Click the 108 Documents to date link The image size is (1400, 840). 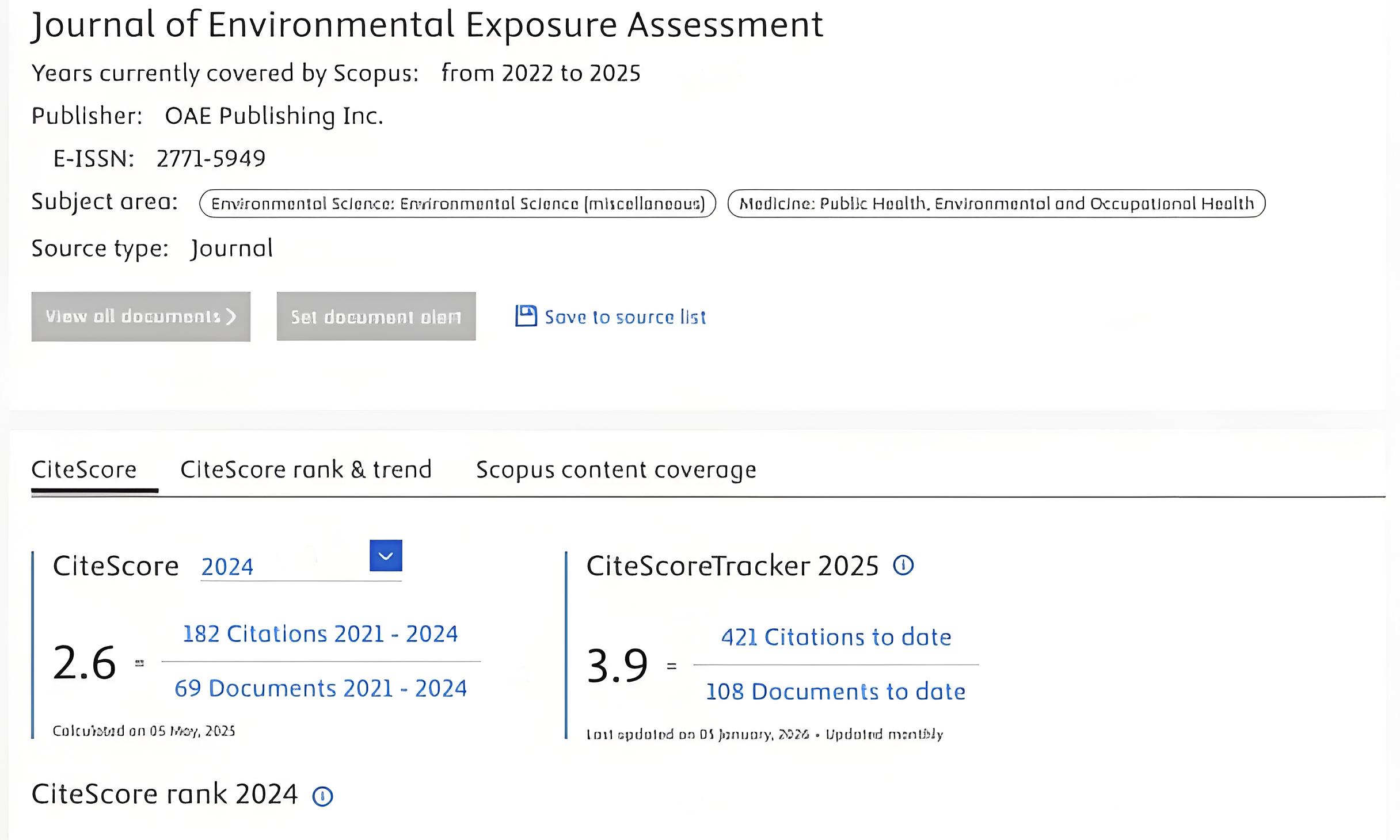(835, 692)
